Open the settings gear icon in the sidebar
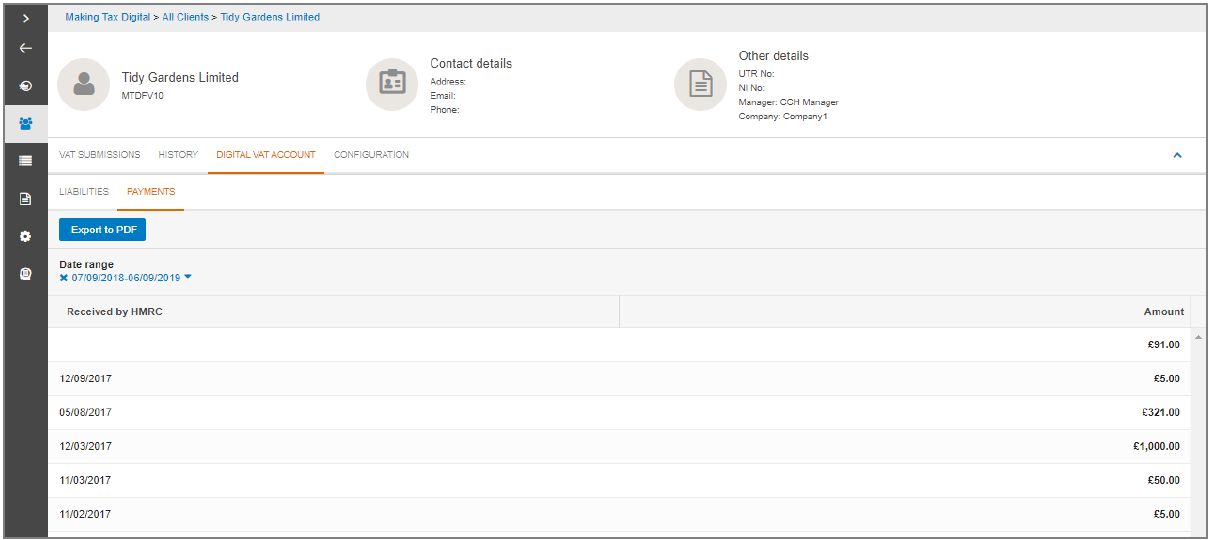Screen dimensions: 1216x540 coord(26,236)
